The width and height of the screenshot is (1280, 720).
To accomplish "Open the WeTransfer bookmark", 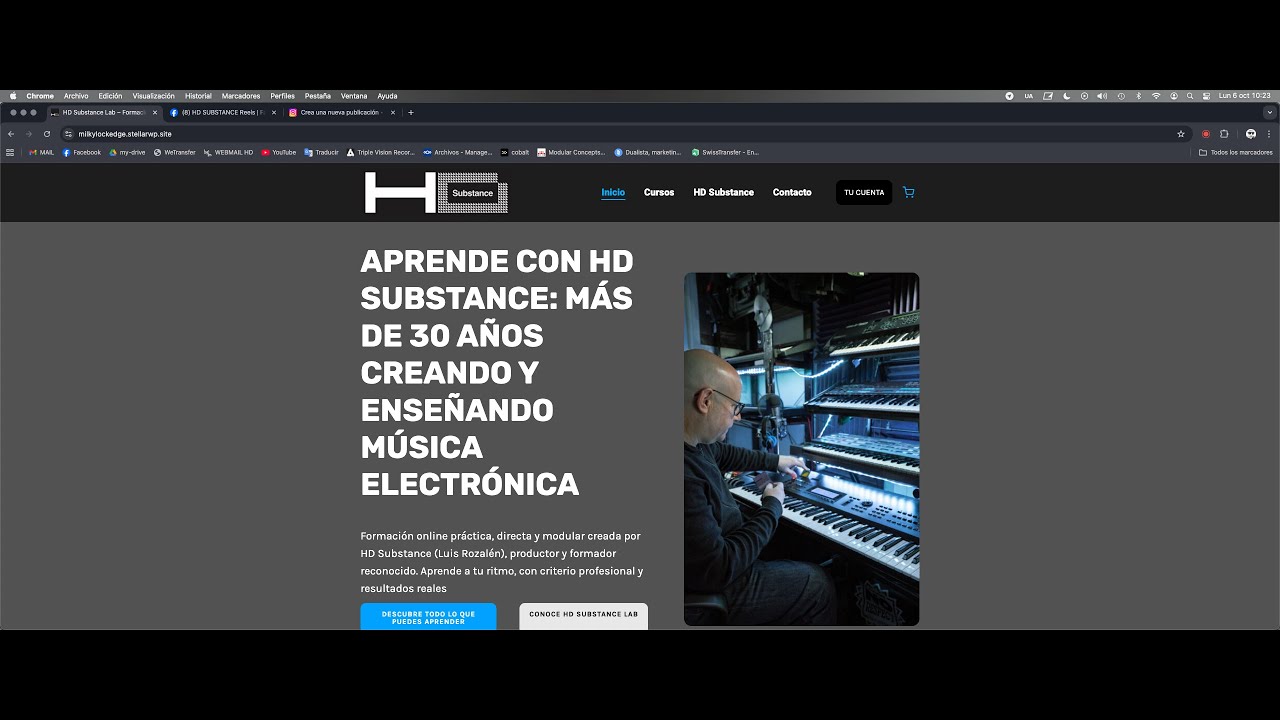I will click(174, 152).
